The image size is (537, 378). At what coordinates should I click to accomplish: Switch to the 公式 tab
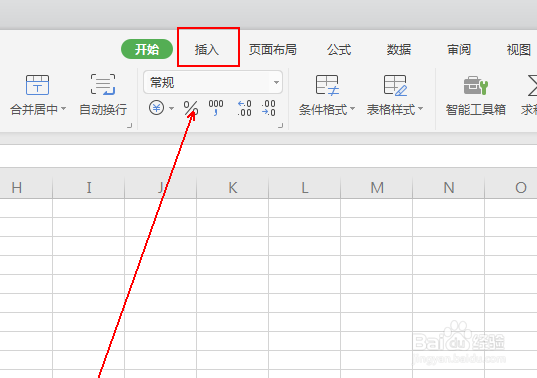(x=339, y=50)
